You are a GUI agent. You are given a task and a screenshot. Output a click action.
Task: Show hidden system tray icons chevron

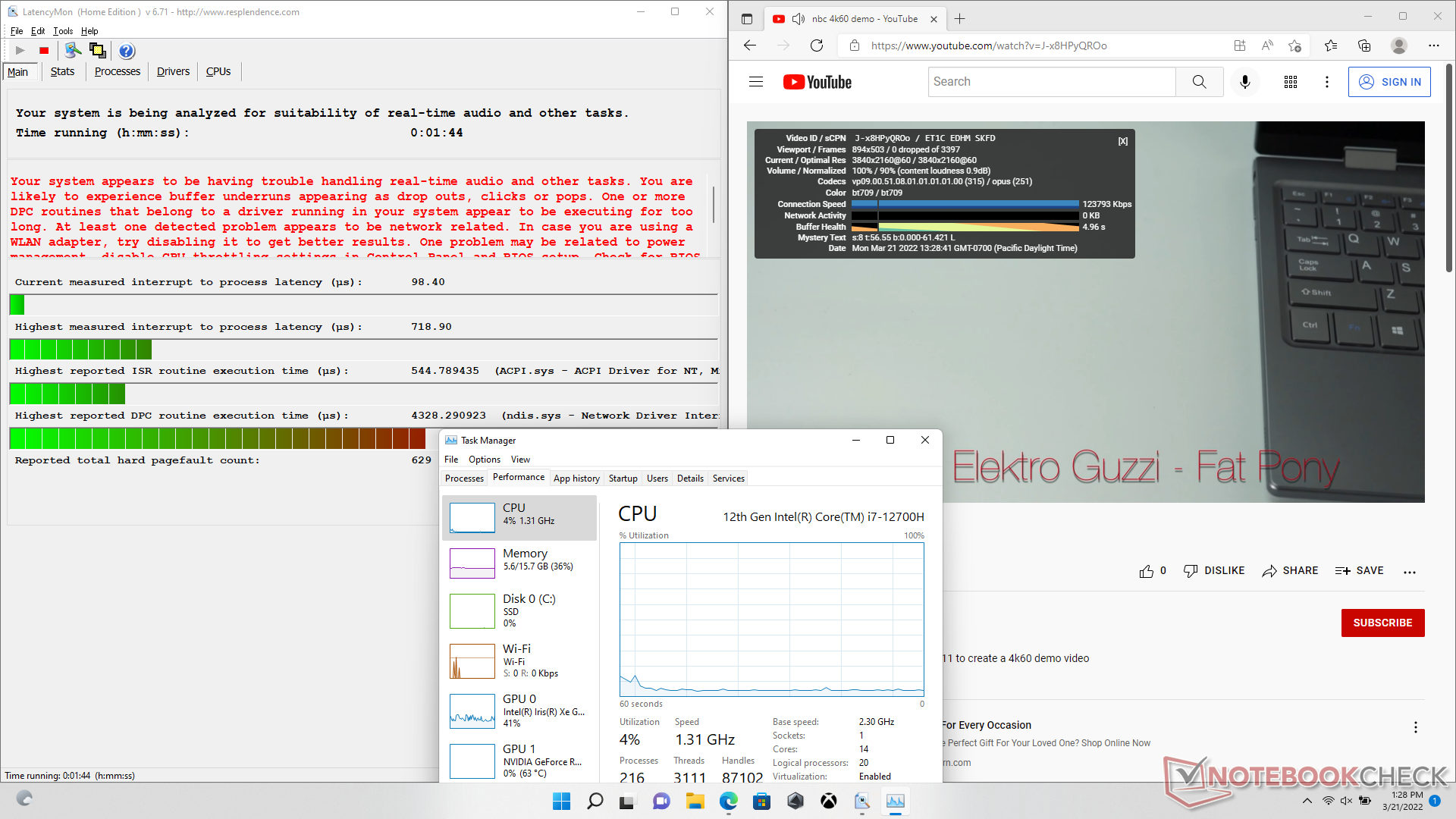click(x=1307, y=801)
